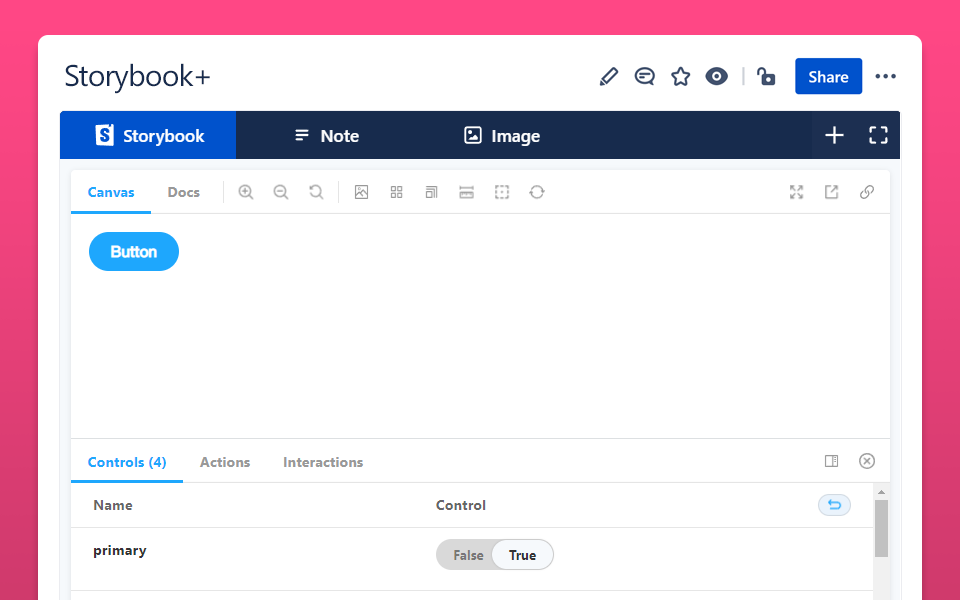Reset the canvas zoom
Screen dimensions: 960x600
(316, 192)
